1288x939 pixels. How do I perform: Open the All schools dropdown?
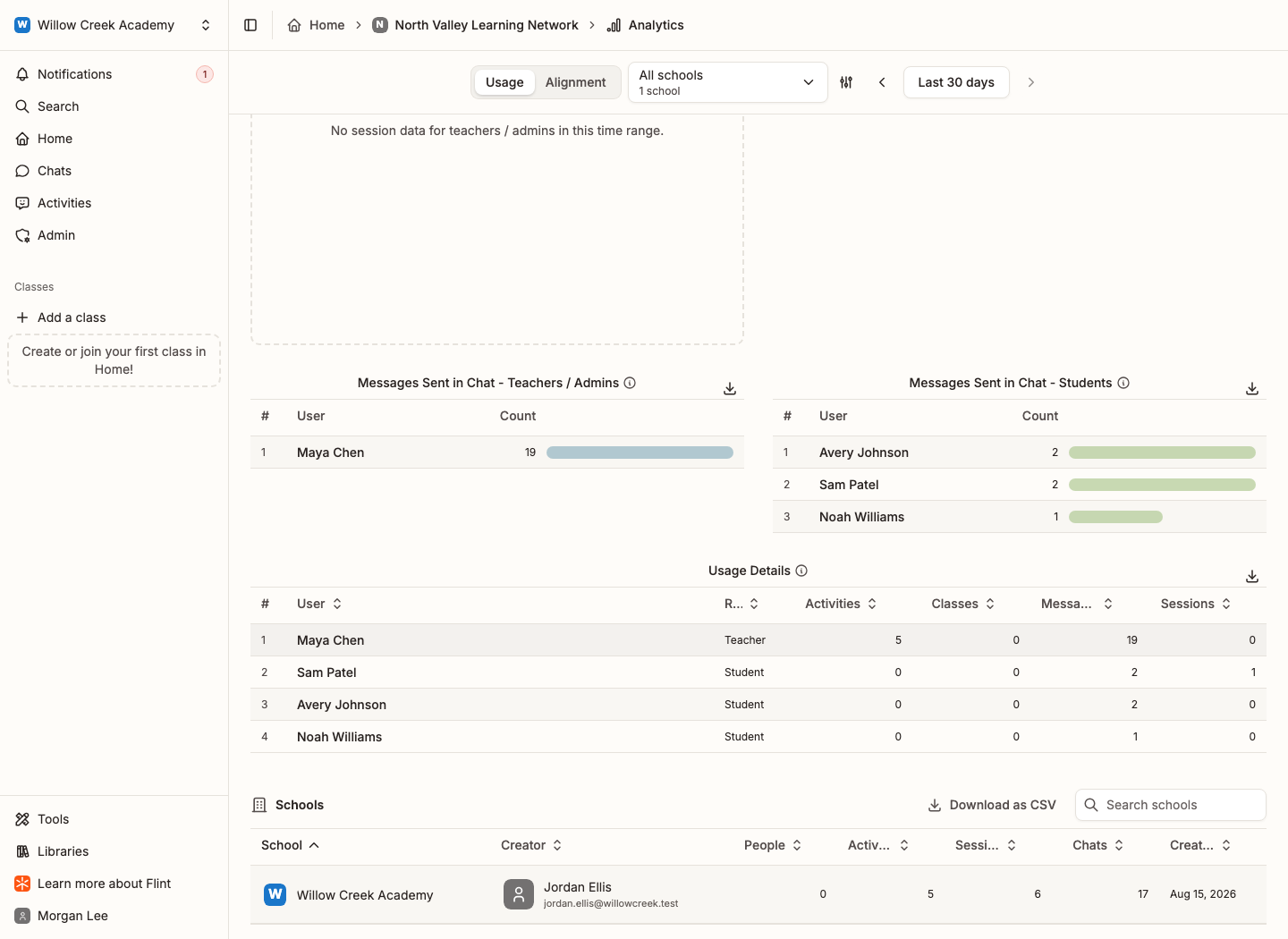tap(728, 82)
